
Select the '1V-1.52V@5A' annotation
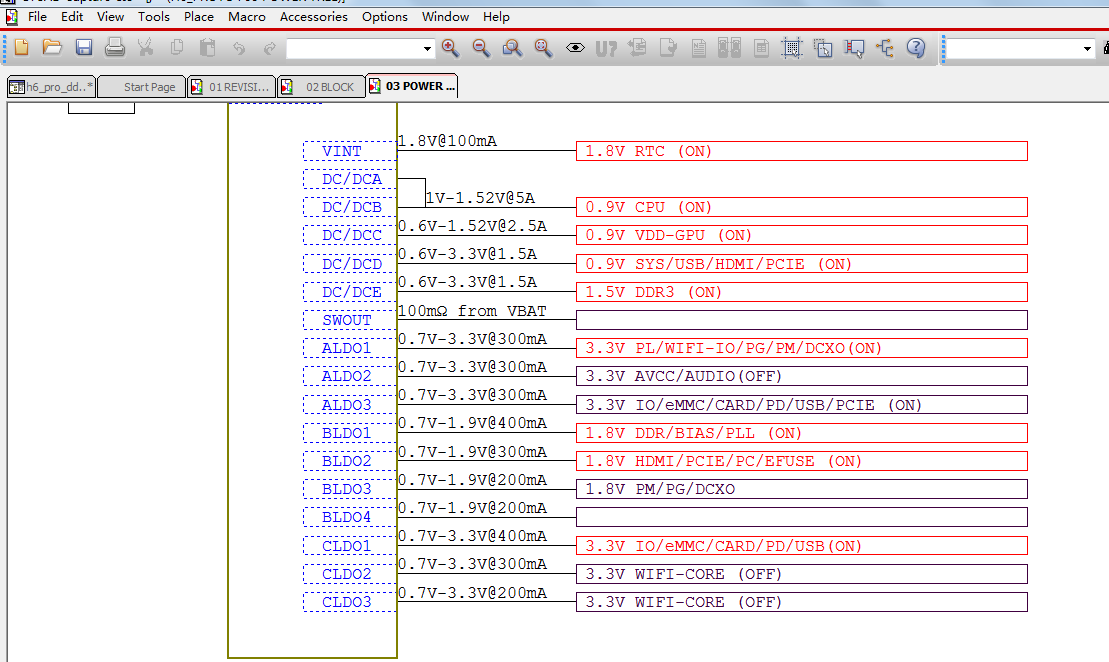[x=480, y=198]
